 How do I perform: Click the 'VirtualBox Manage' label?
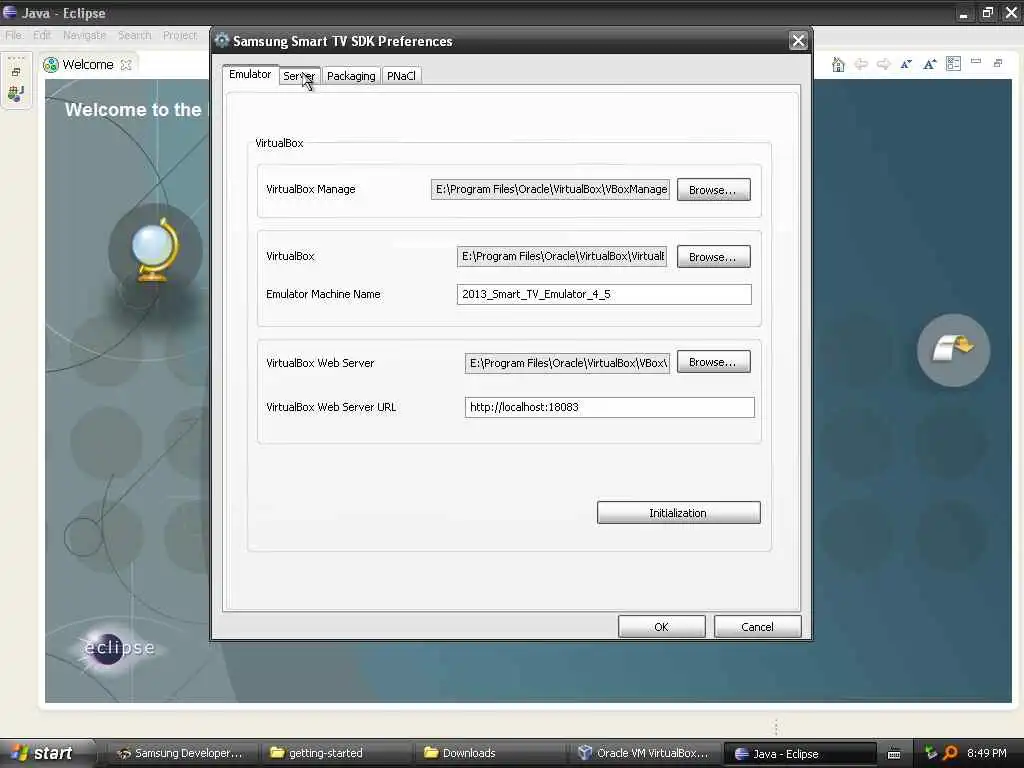pyautogui.click(x=311, y=189)
